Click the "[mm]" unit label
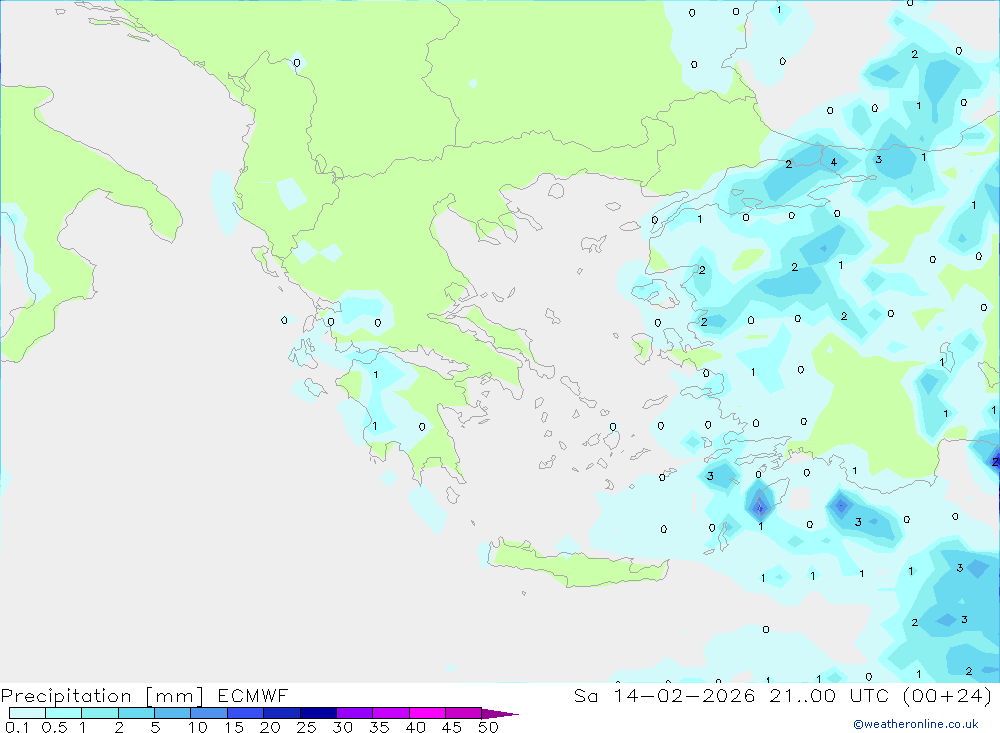The width and height of the screenshot is (1000, 733). pyautogui.click(x=174, y=696)
